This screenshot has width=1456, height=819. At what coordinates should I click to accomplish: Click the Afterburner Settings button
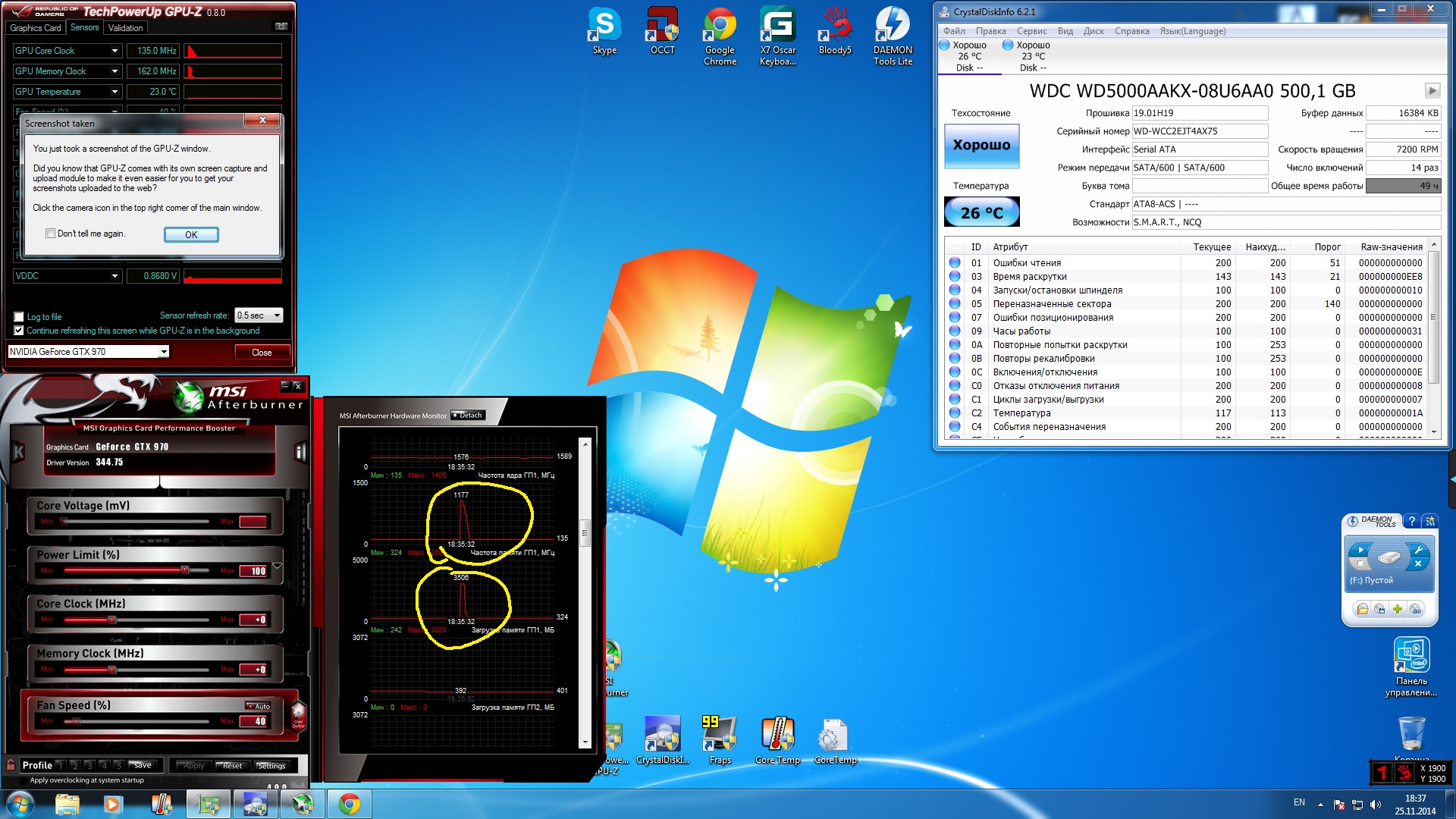click(271, 766)
